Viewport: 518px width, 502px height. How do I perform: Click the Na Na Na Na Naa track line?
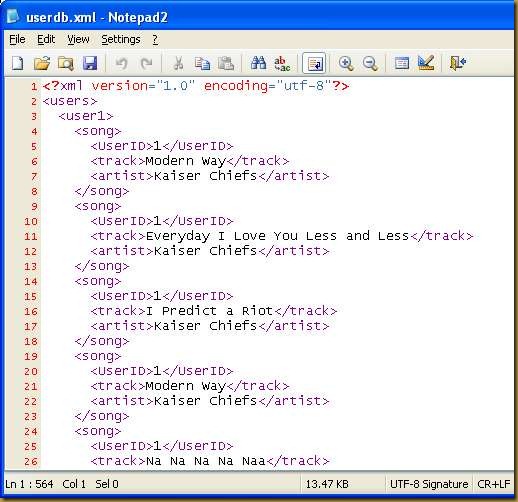210,461
